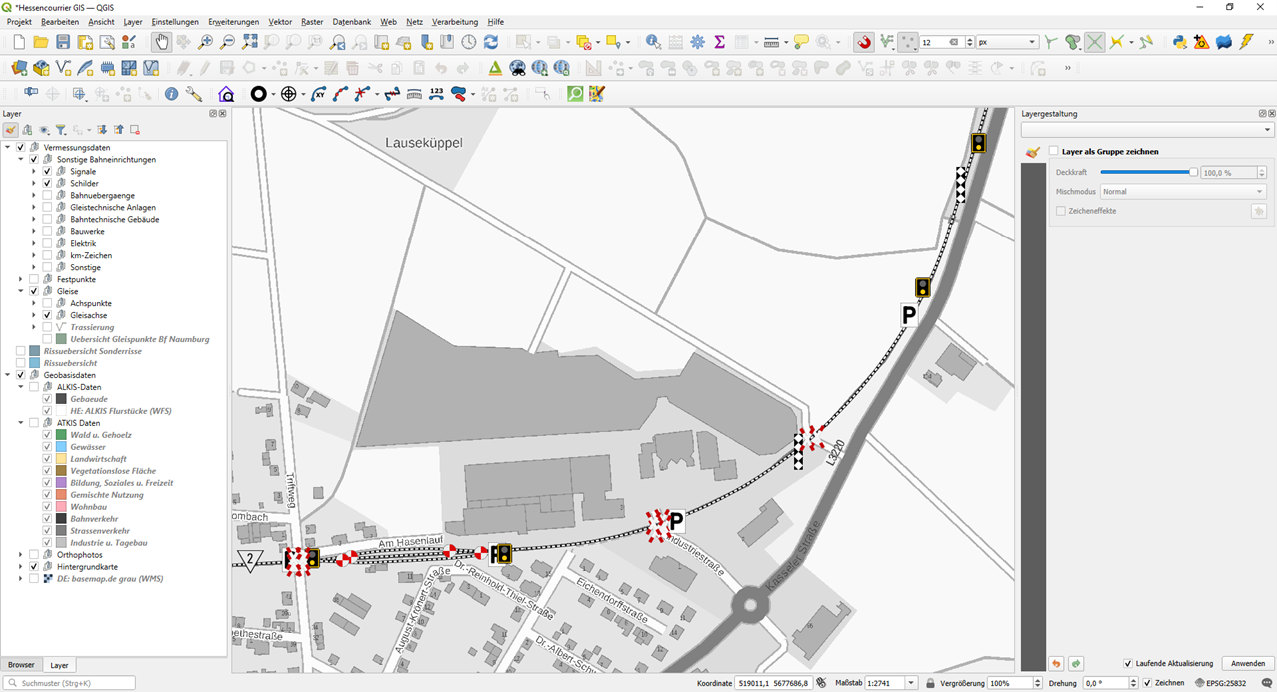Open the Vektor menu
Viewport: 1277px width, 692px height.
pos(280,22)
